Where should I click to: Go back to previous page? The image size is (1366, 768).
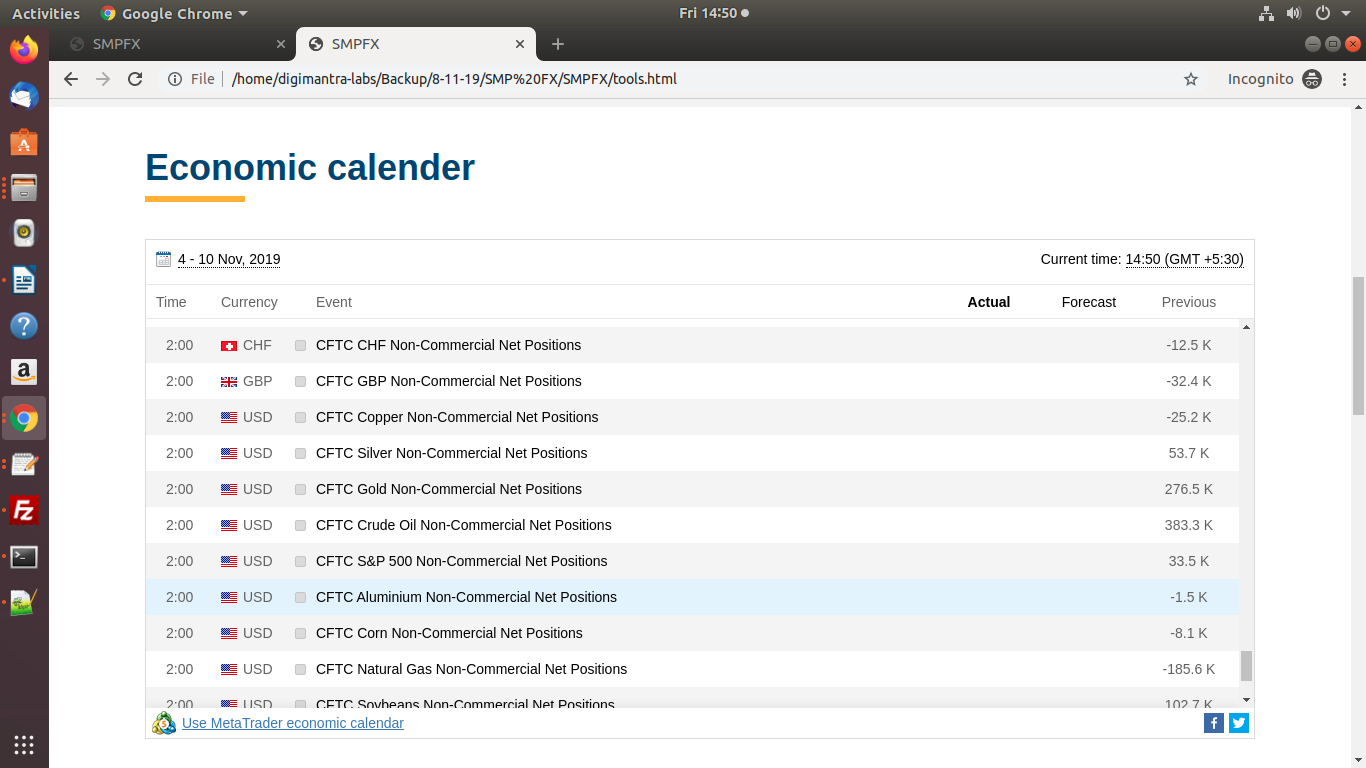coord(70,79)
